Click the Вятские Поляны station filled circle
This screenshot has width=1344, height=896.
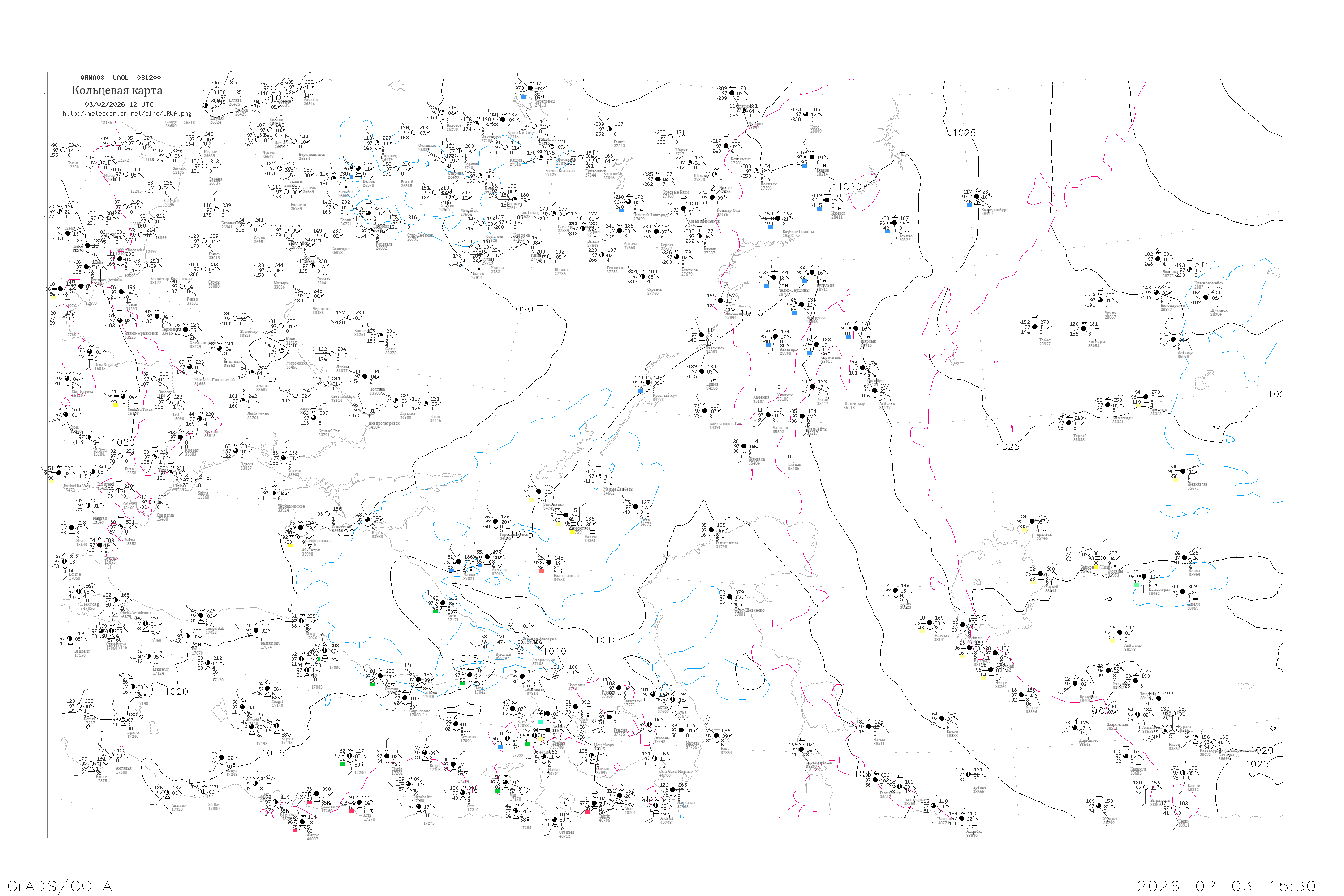tap(778, 218)
